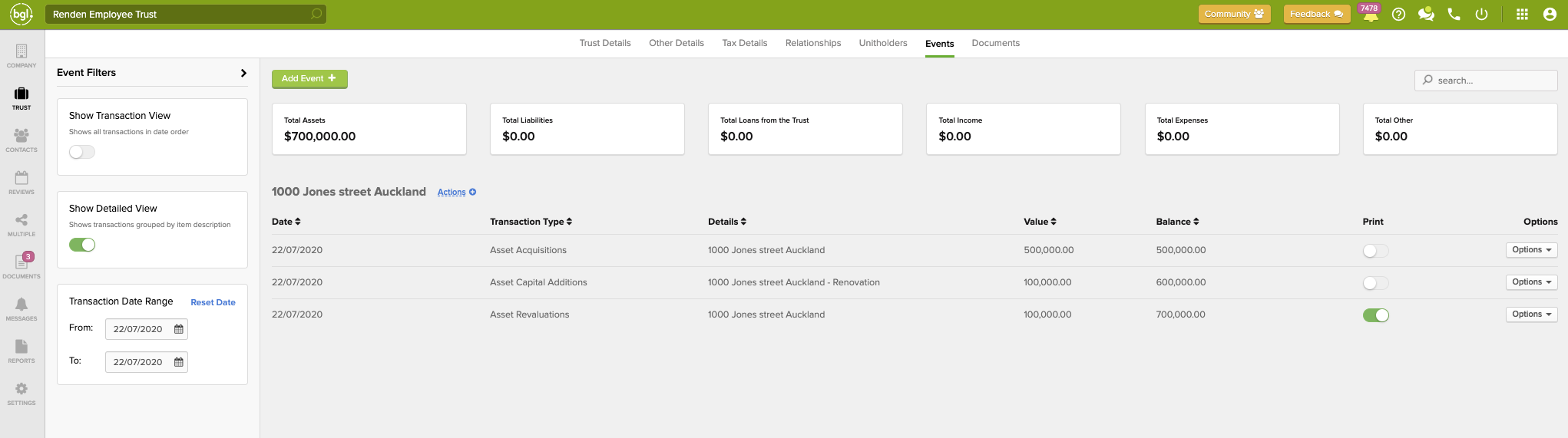Screen dimensions: 1568x438
Task: Open the Settings gear in sidebar
Action: tap(22, 393)
